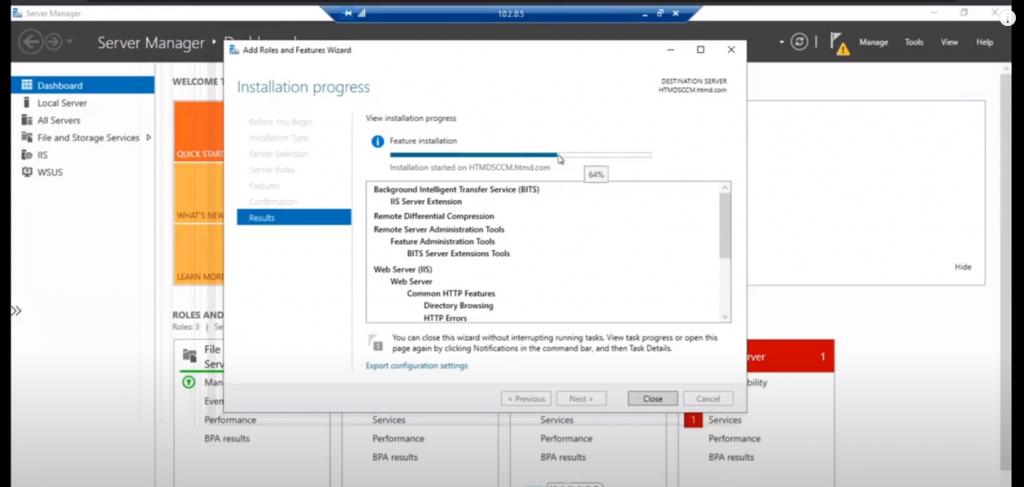1024x487 pixels.
Task: Open the Tools menu
Action: 914,42
